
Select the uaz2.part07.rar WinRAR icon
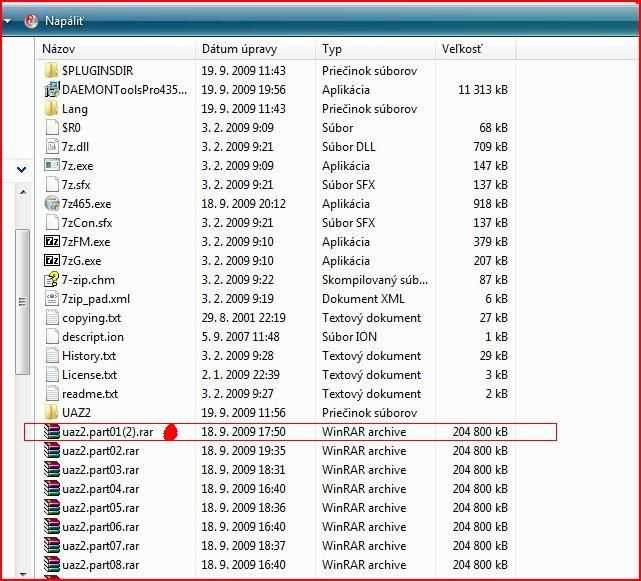pos(52,546)
